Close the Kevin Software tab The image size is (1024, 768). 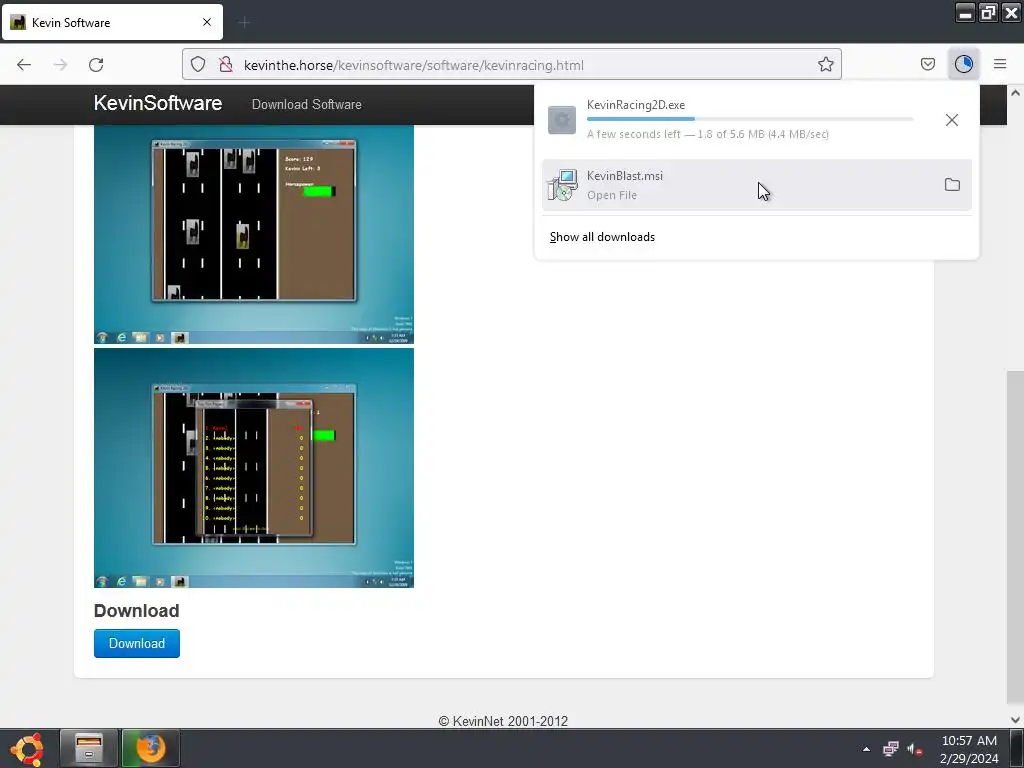pyautogui.click(x=207, y=22)
